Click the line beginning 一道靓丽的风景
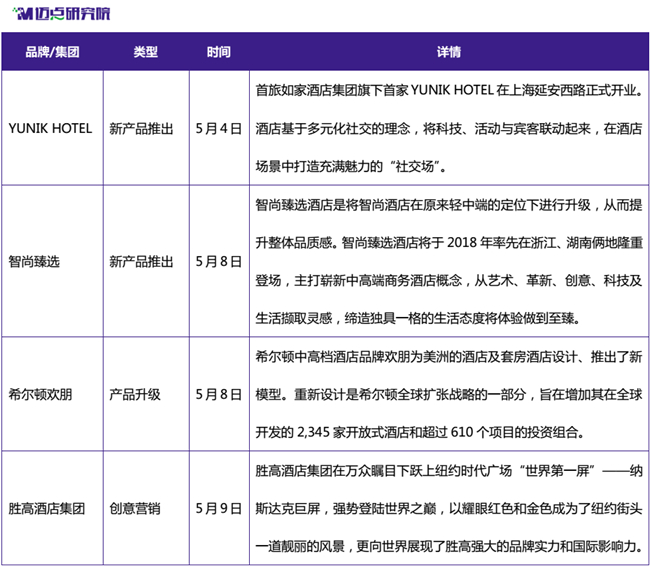650x566 pixels. click(449, 547)
